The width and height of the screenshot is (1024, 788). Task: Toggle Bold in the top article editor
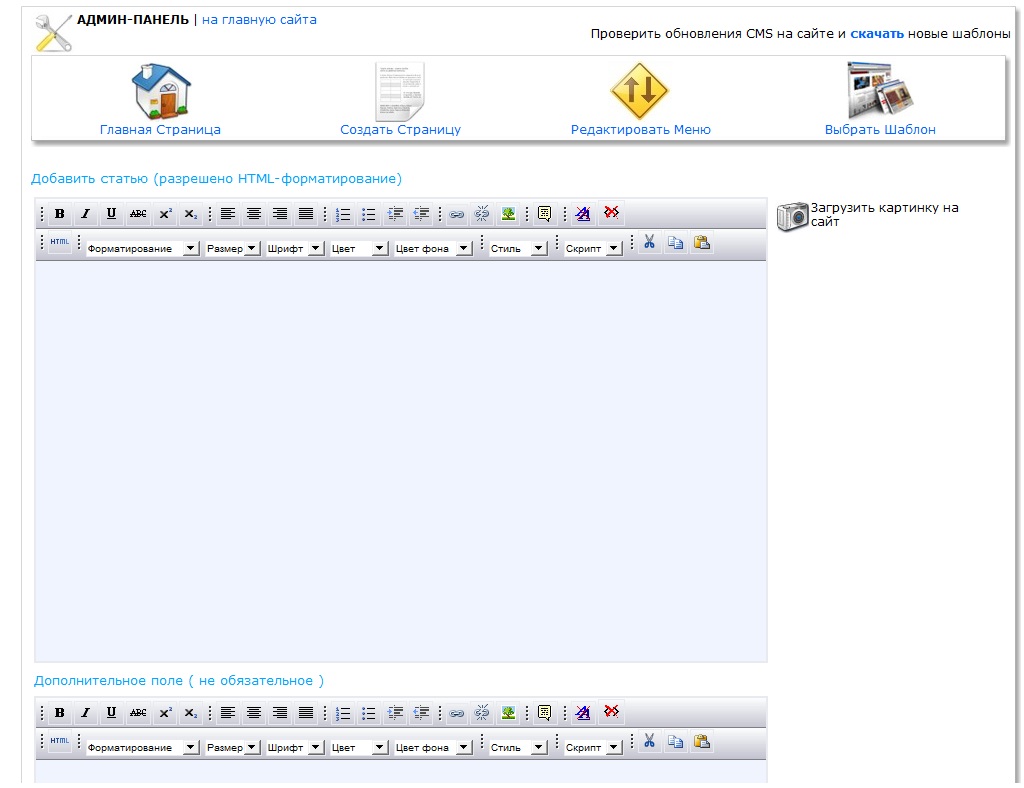click(x=60, y=213)
